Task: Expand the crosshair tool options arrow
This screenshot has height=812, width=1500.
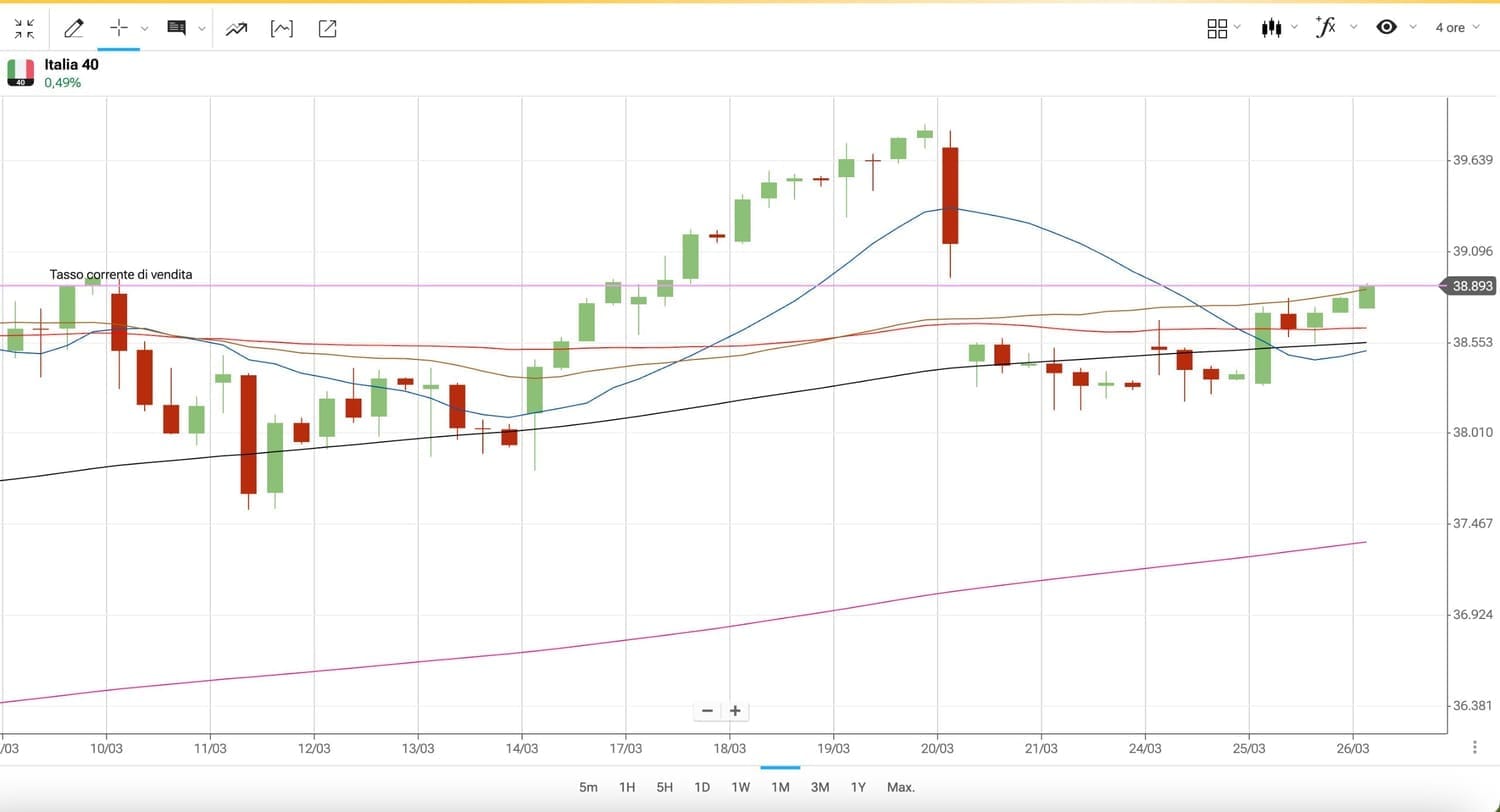Action: tap(145, 28)
